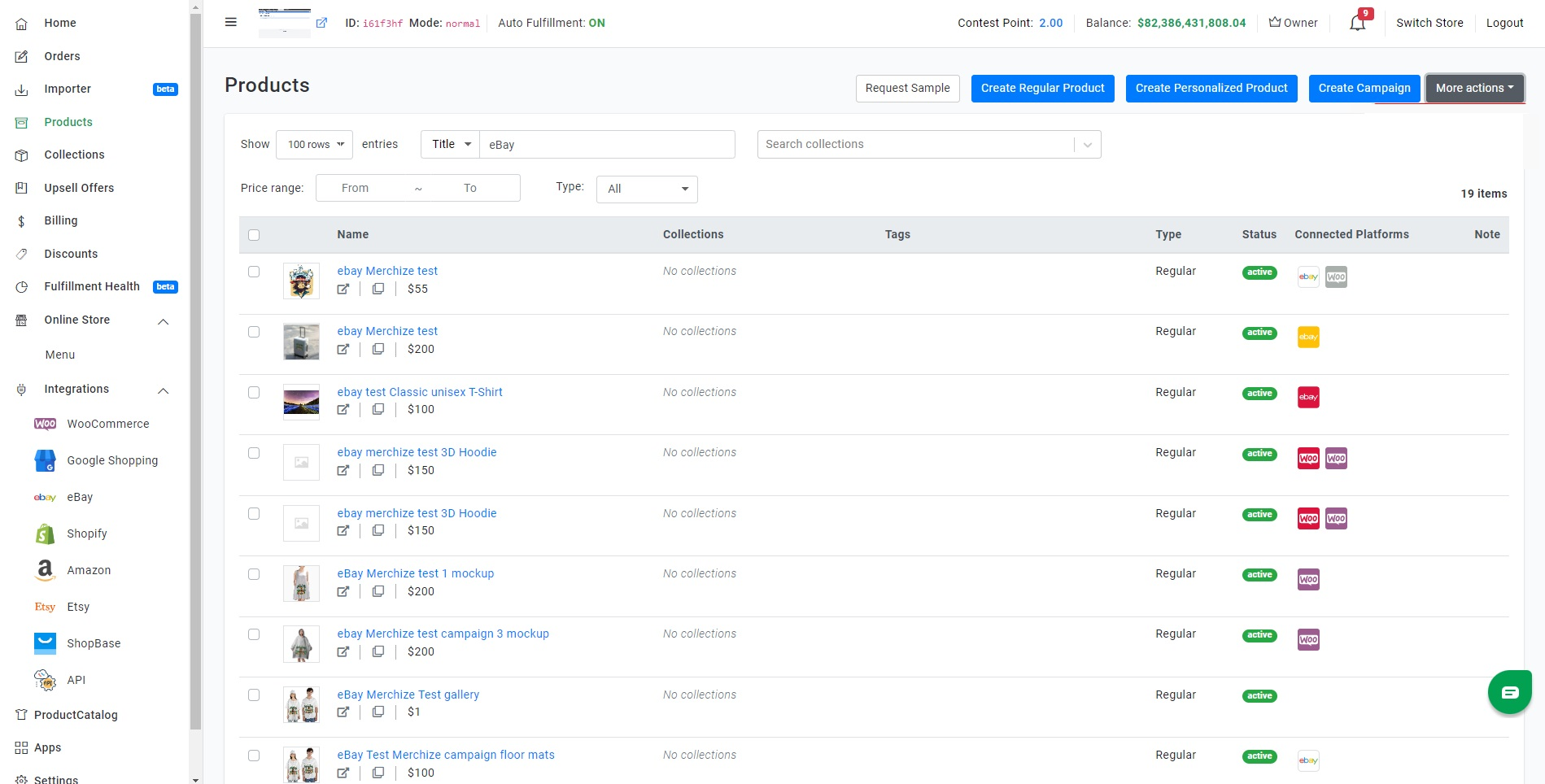Check the select-all checkbox in table header
1545x784 pixels.
click(x=254, y=235)
